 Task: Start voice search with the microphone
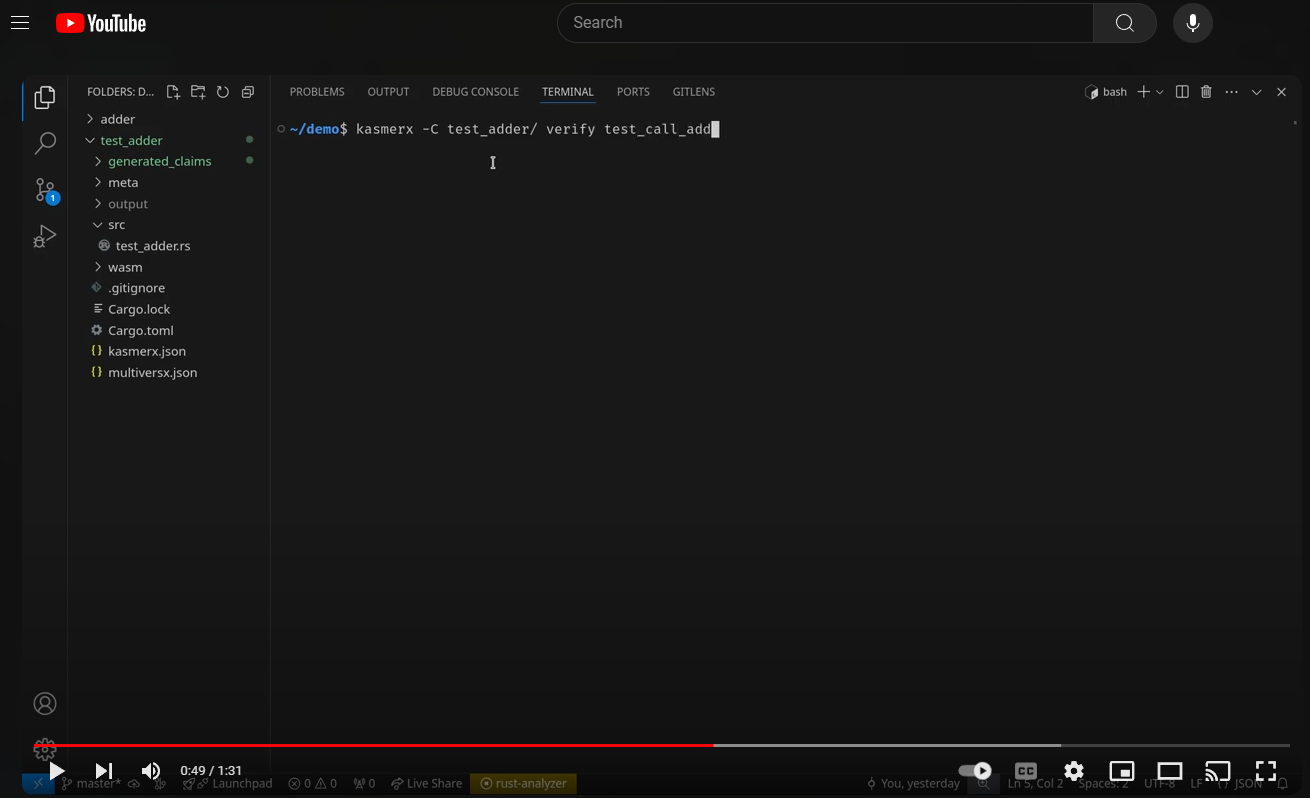point(1192,23)
